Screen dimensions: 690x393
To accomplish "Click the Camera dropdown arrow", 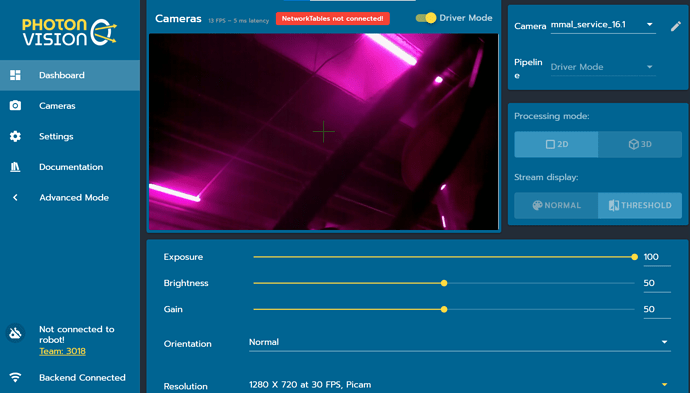I will (650, 25).
